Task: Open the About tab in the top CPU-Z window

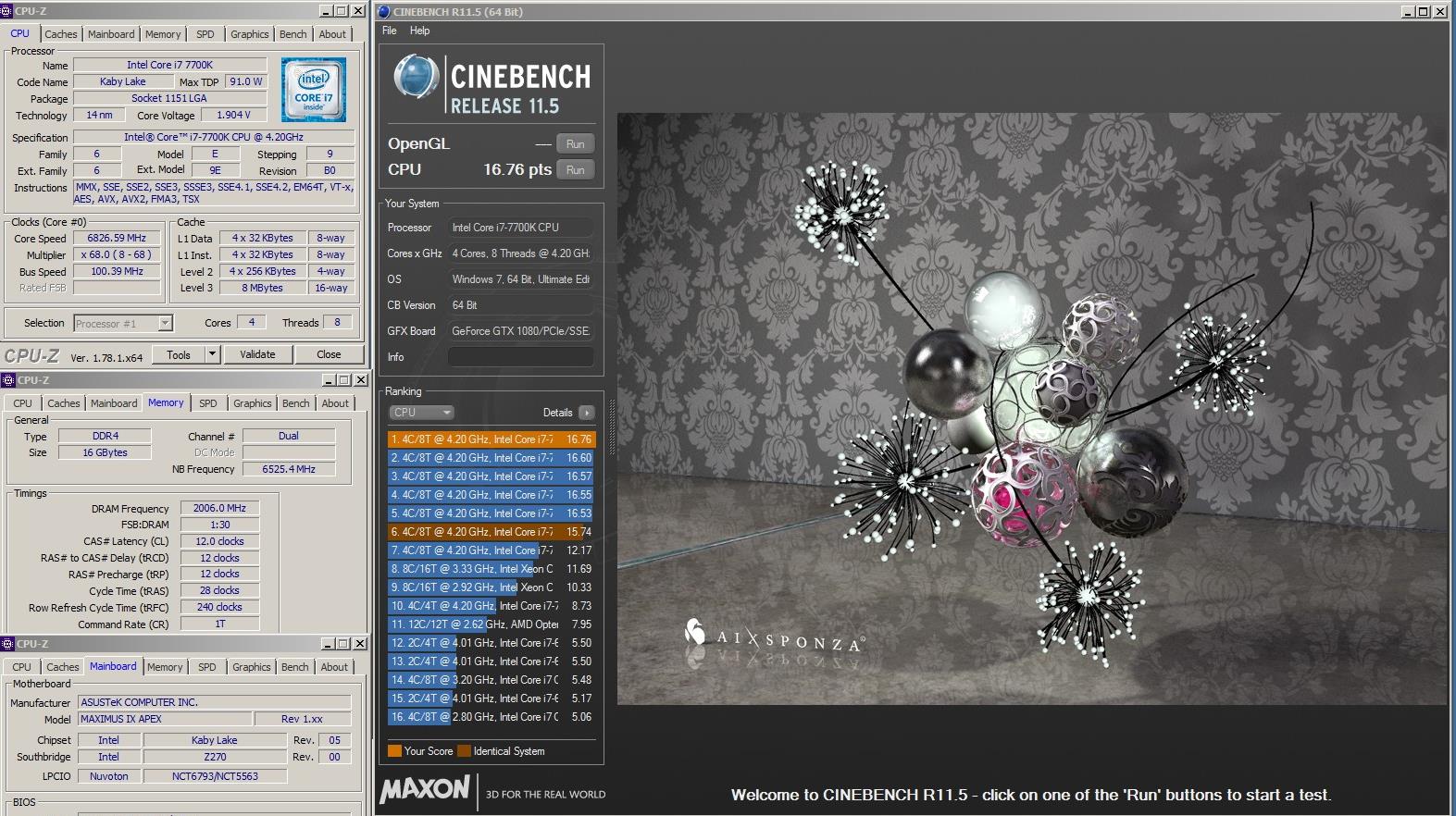Action: click(332, 34)
